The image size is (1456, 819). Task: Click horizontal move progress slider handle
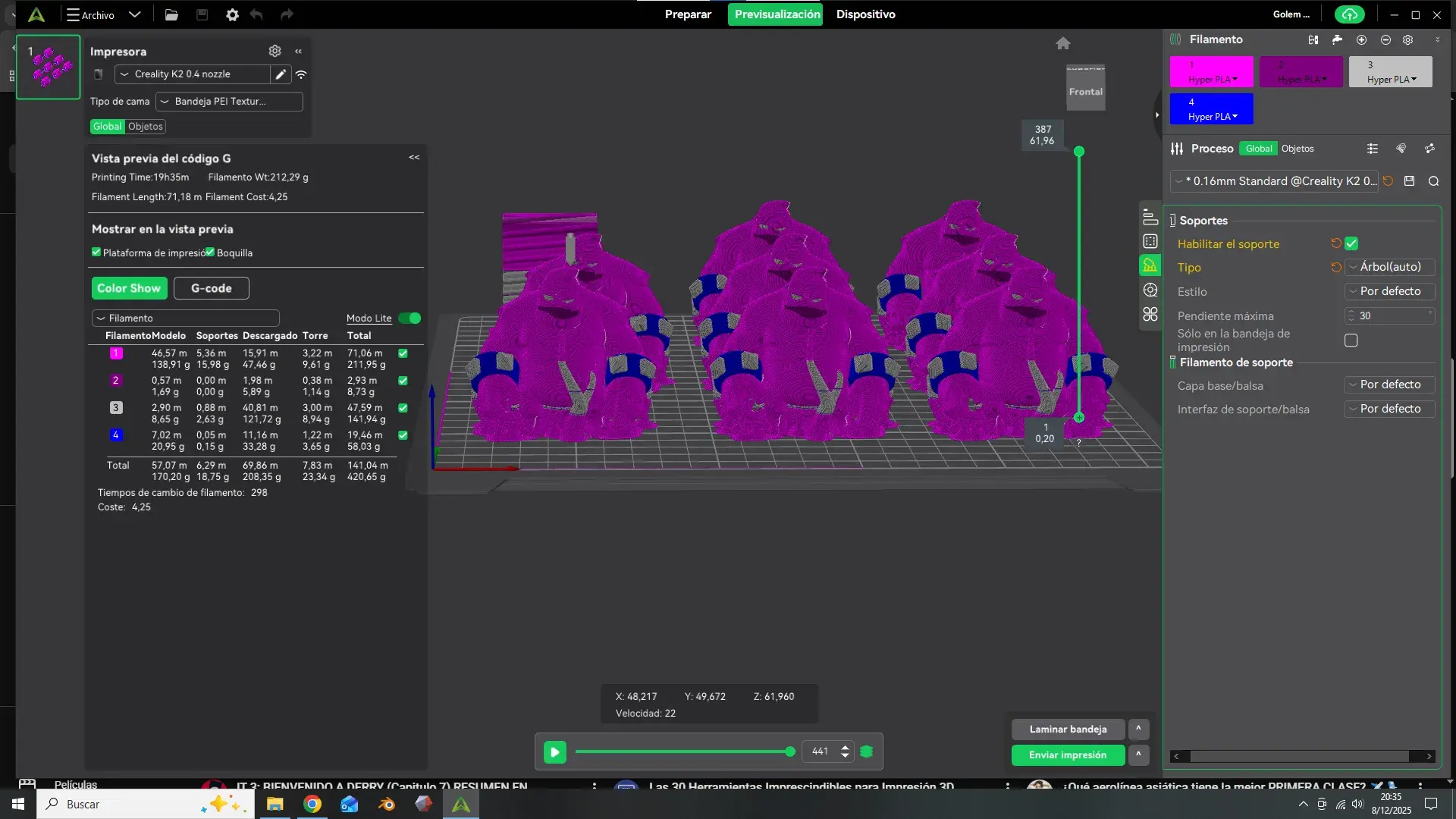790,752
